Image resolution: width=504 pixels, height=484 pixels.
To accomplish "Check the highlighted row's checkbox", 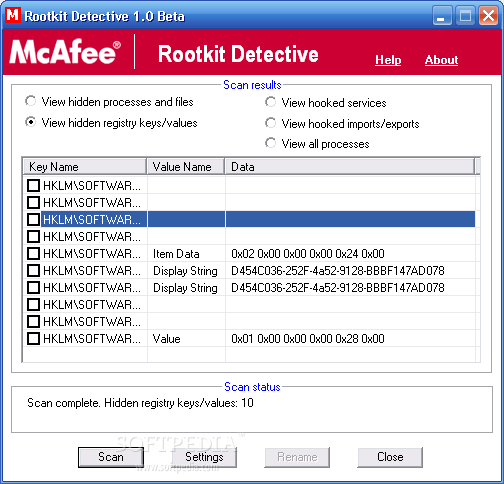I will [33, 219].
